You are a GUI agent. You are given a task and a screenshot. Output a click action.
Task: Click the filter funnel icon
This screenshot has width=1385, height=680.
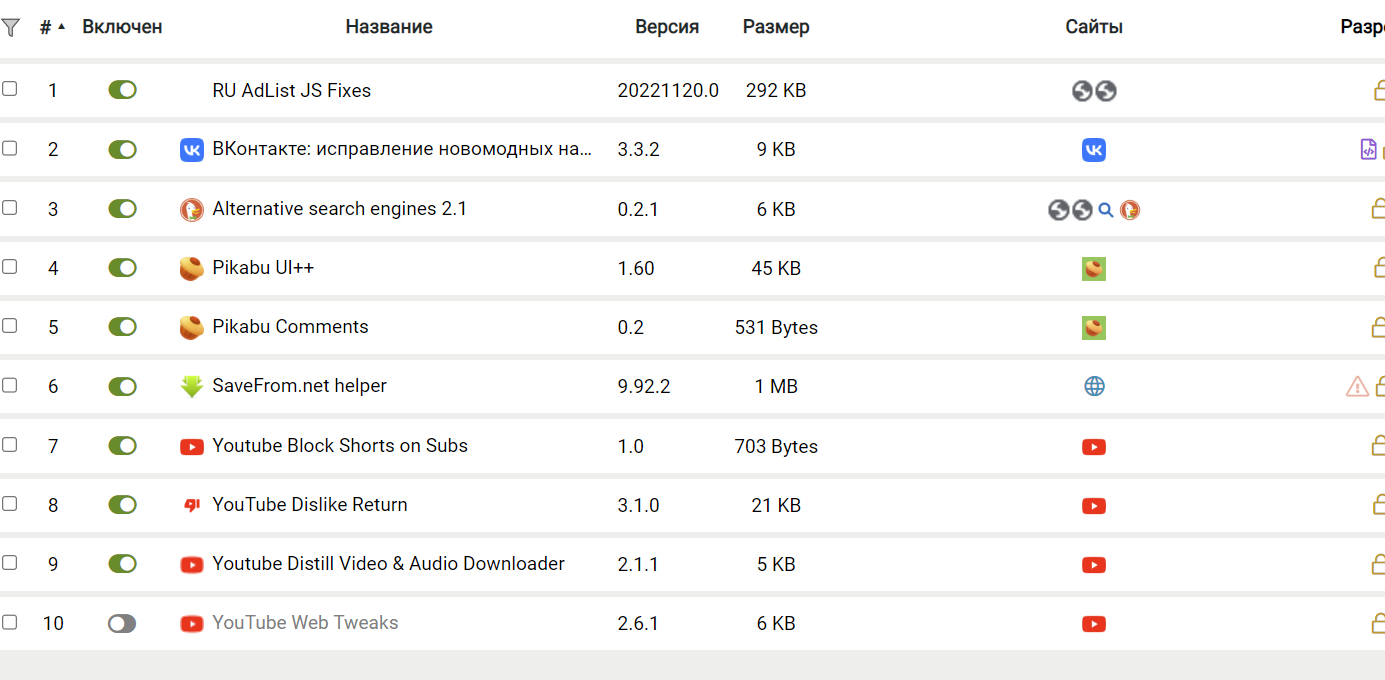coord(11,27)
